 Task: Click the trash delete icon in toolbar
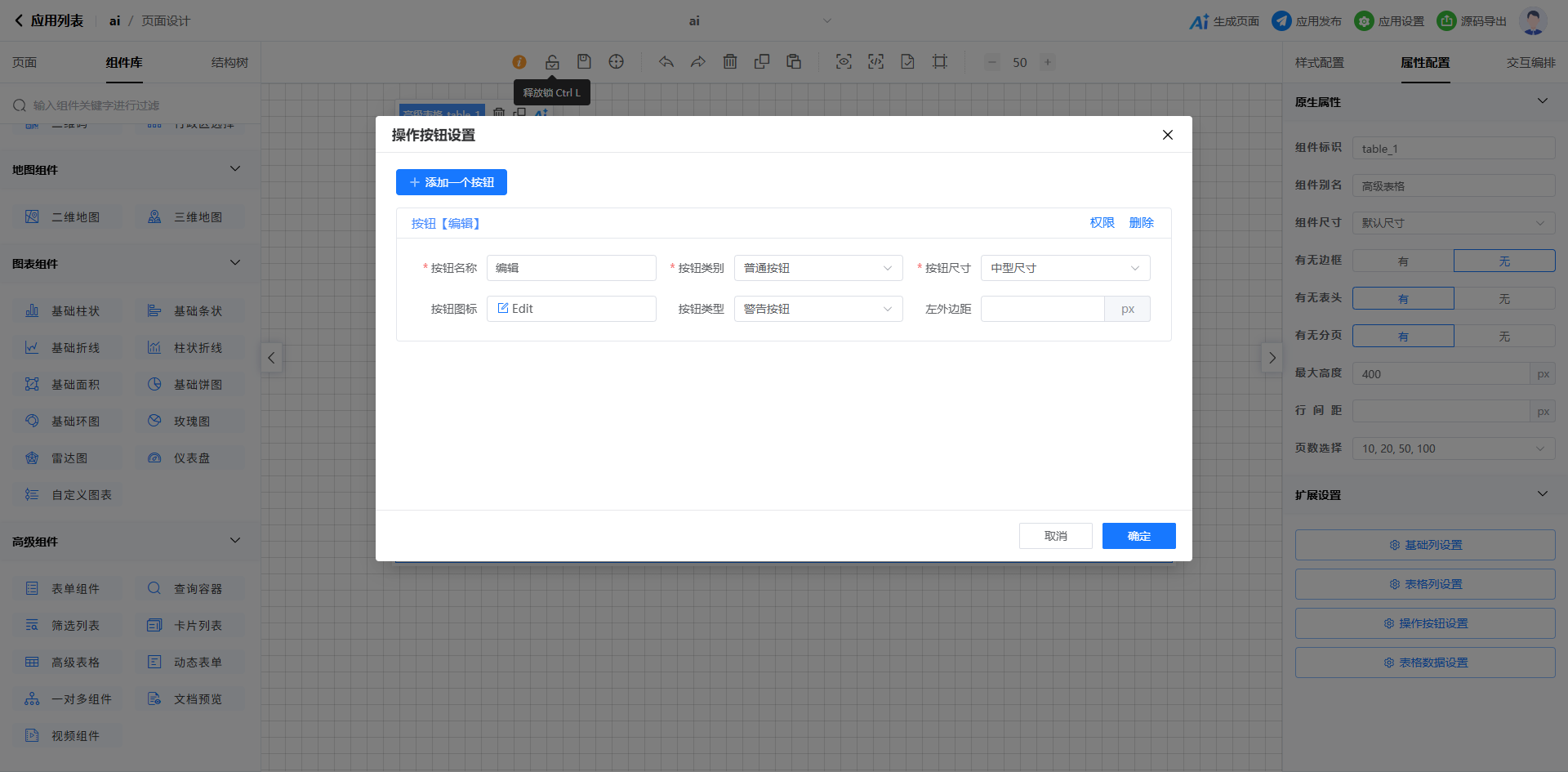coord(730,62)
